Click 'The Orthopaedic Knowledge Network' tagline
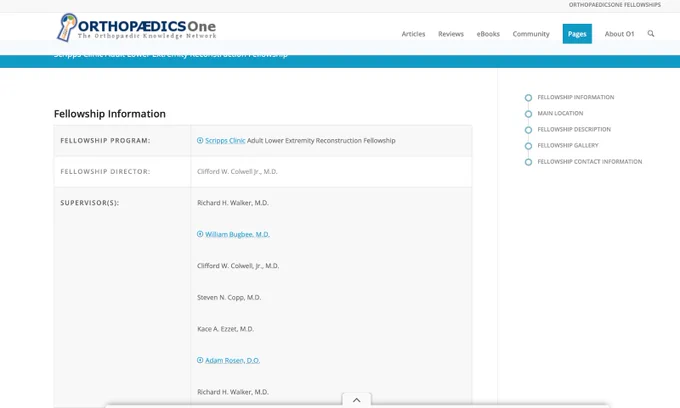Viewport: 680px width, 408px height. pos(147,36)
